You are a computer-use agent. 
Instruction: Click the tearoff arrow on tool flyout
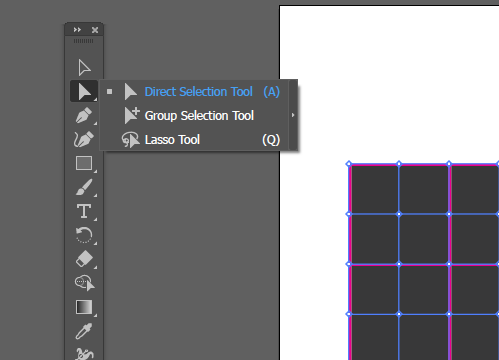tap(293, 115)
